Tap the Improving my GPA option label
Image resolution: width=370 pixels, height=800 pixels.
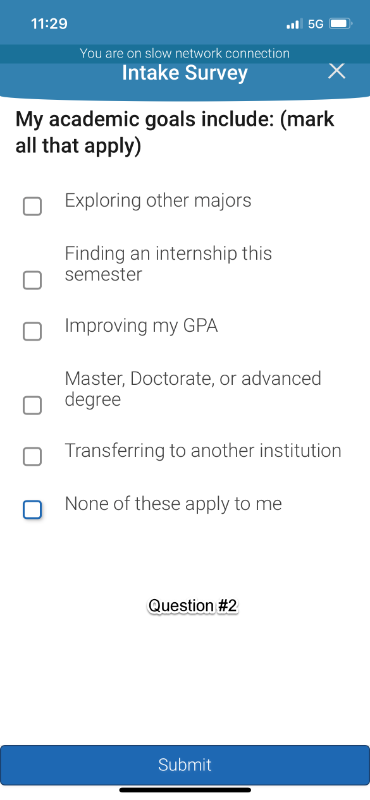[141, 326]
